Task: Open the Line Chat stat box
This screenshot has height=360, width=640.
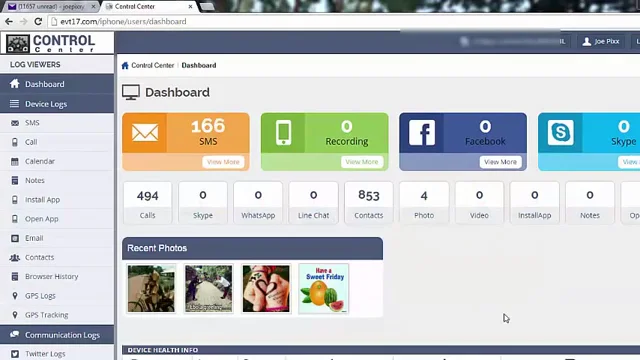Action: [313, 203]
